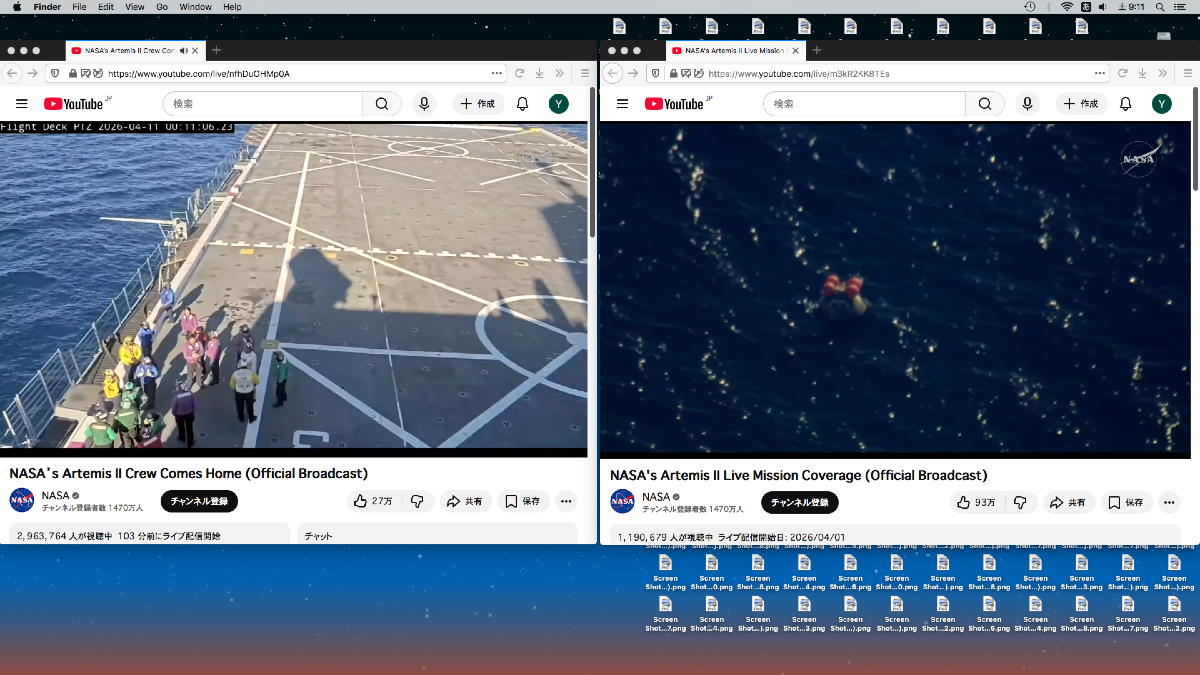Open the Window menu
Screen dimensions: 1200x675
point(195,7)
